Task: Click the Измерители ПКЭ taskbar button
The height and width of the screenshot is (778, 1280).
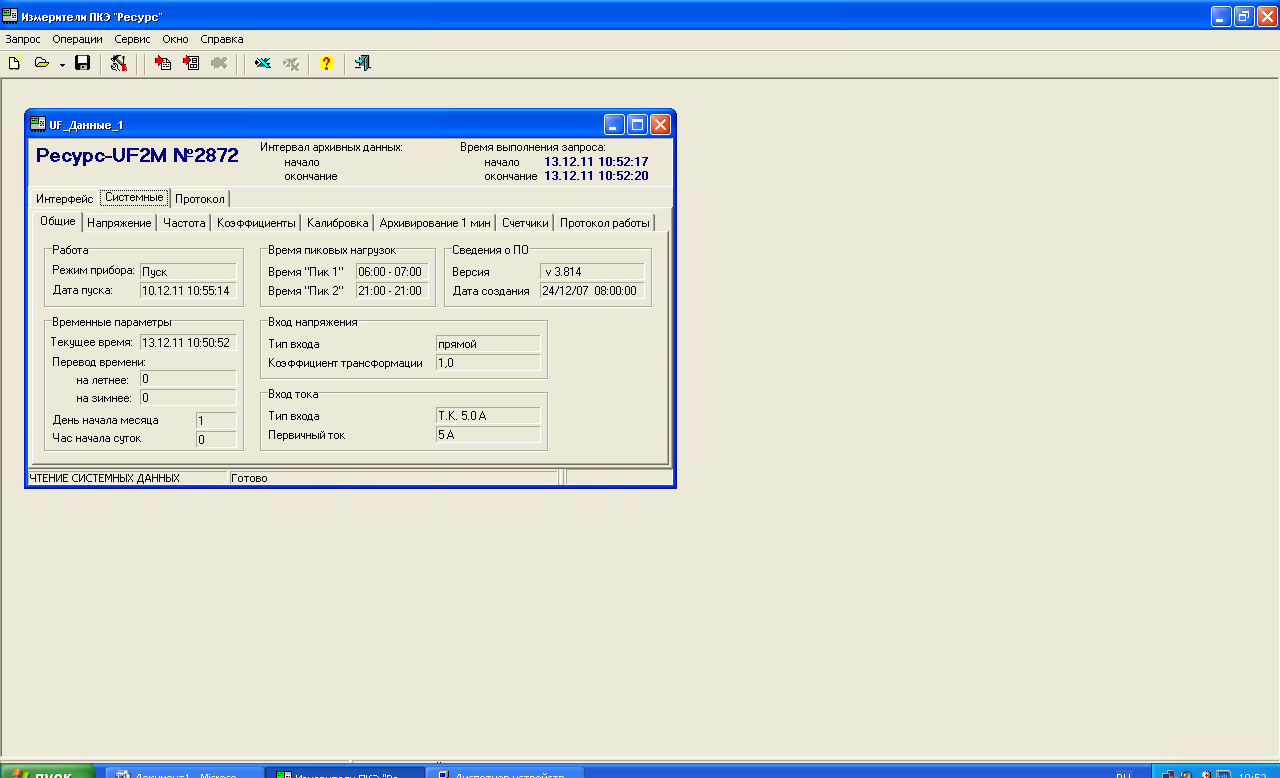Action: 344,773
